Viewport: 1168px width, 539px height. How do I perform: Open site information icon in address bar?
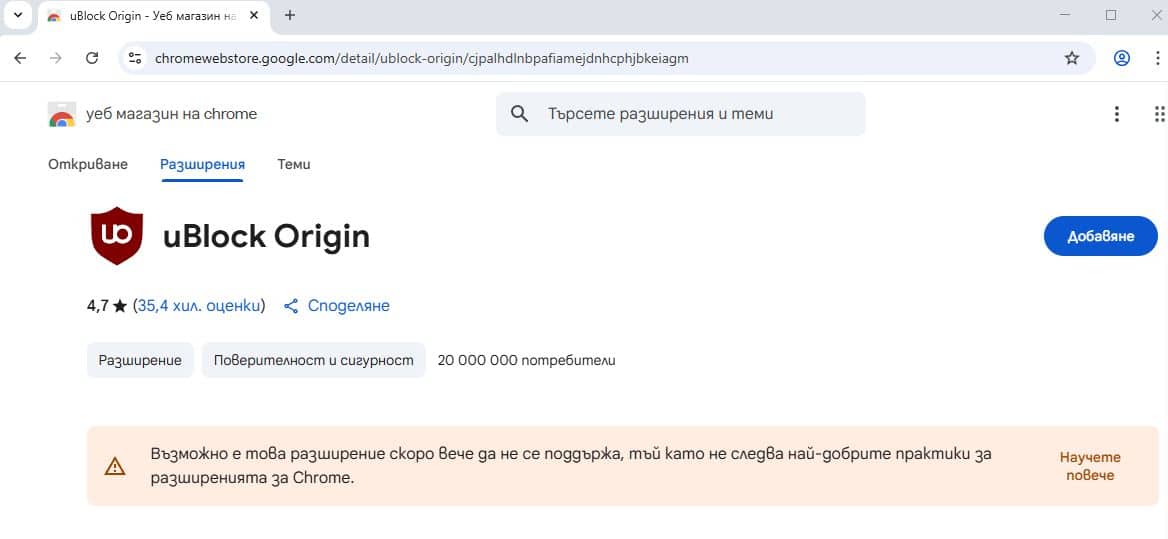pos(135,58)
